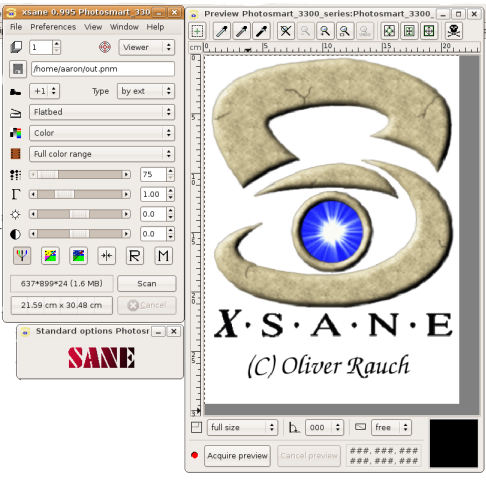Open the Window menu
This screenshot has width=486, height=480.
click(x=124, y=27)
